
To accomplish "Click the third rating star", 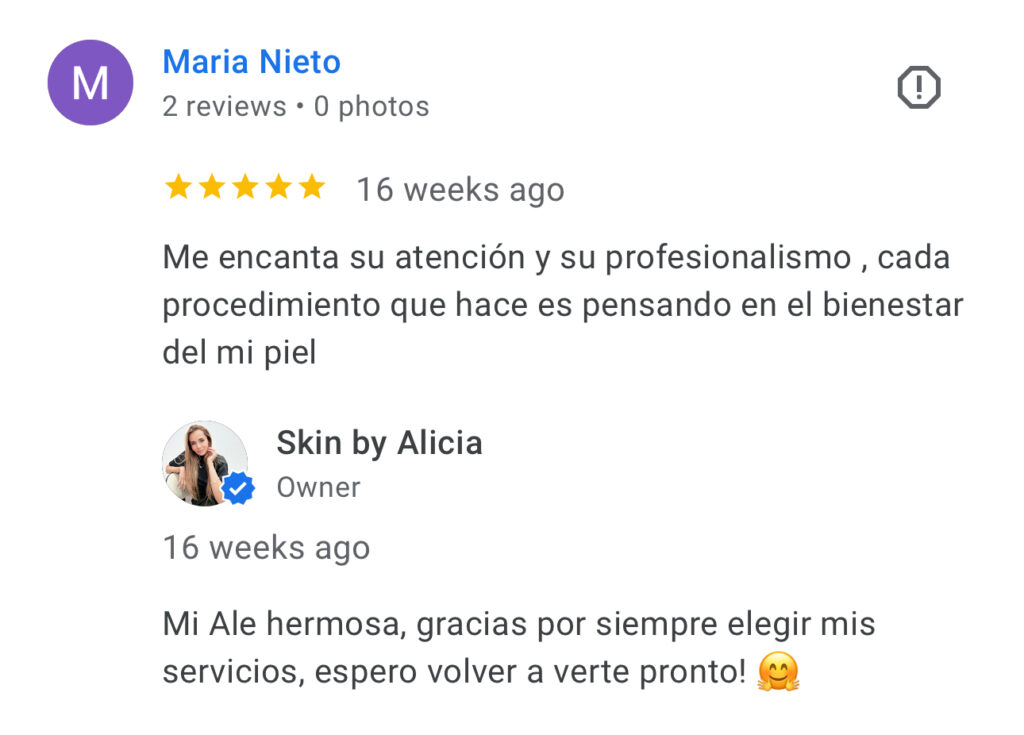I will click(245, 187).
